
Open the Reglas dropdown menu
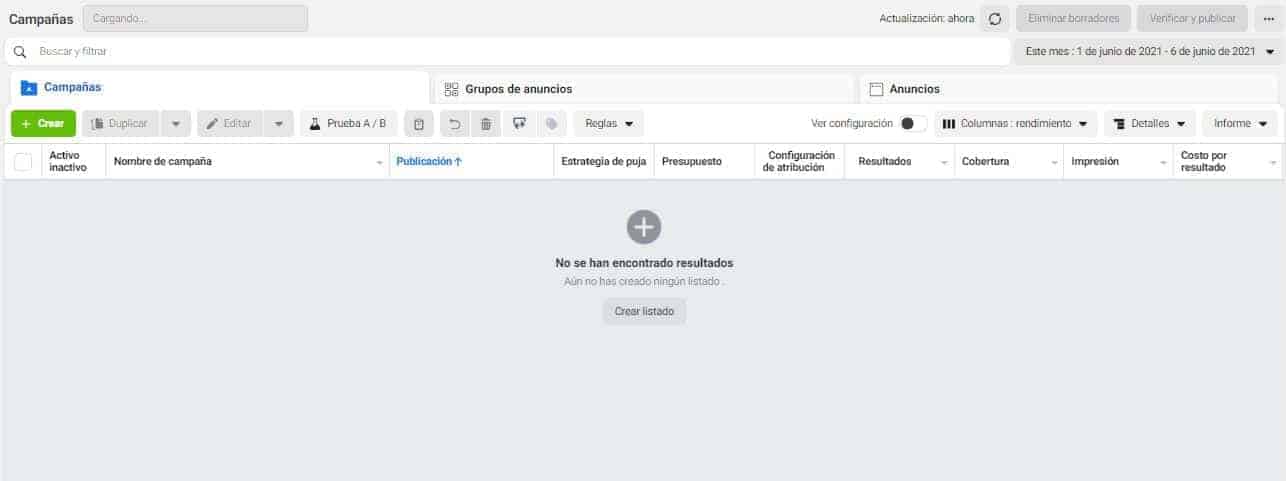609,124
